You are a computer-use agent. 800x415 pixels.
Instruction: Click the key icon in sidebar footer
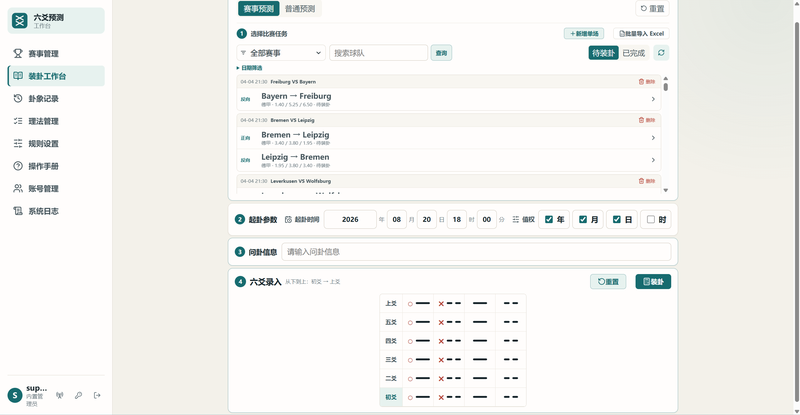pyautogui.click(x=78, y=395)
